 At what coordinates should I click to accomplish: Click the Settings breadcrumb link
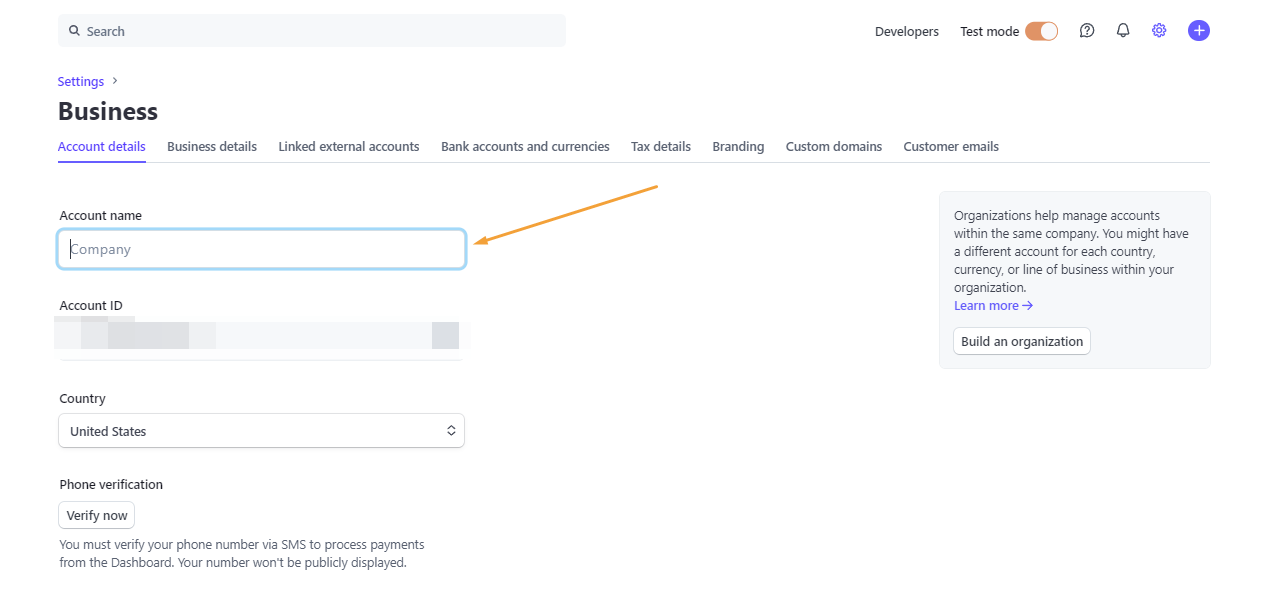tap(81, 81)
